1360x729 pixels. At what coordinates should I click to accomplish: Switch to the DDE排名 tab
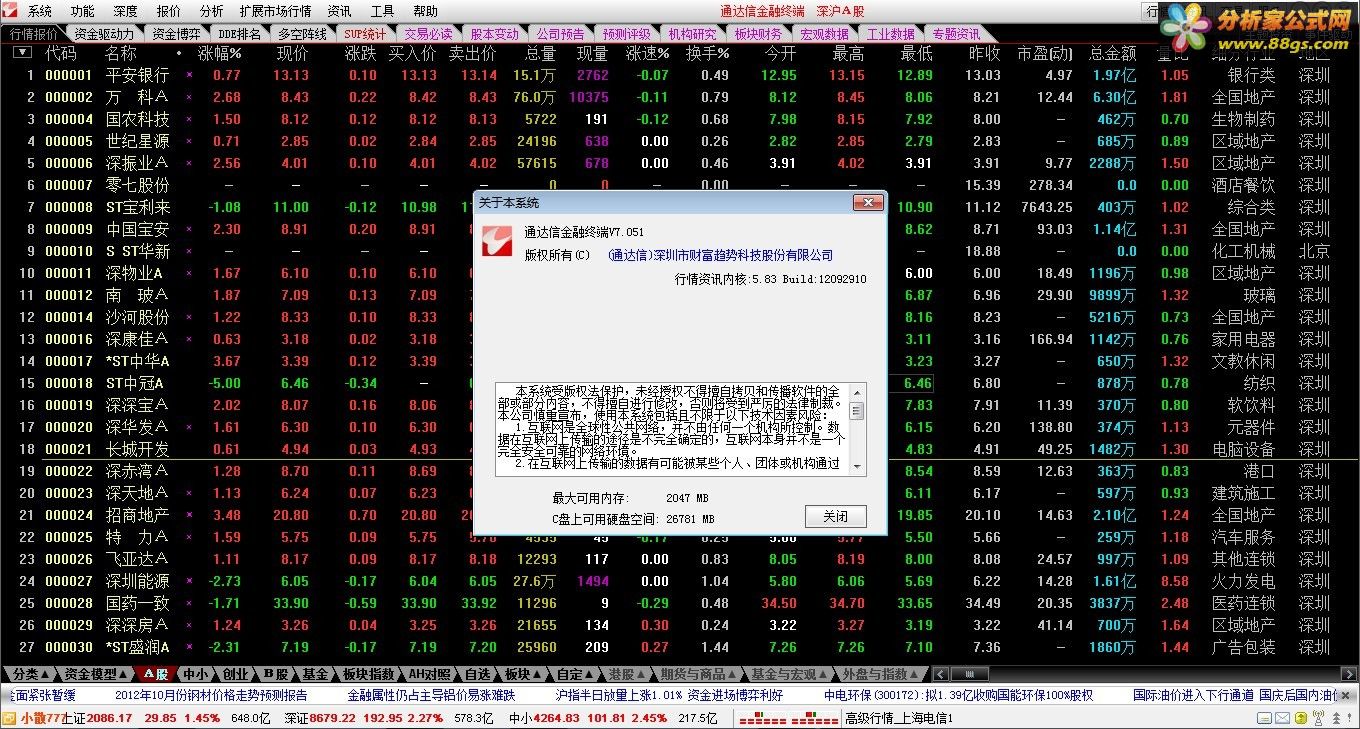(239, 34)
